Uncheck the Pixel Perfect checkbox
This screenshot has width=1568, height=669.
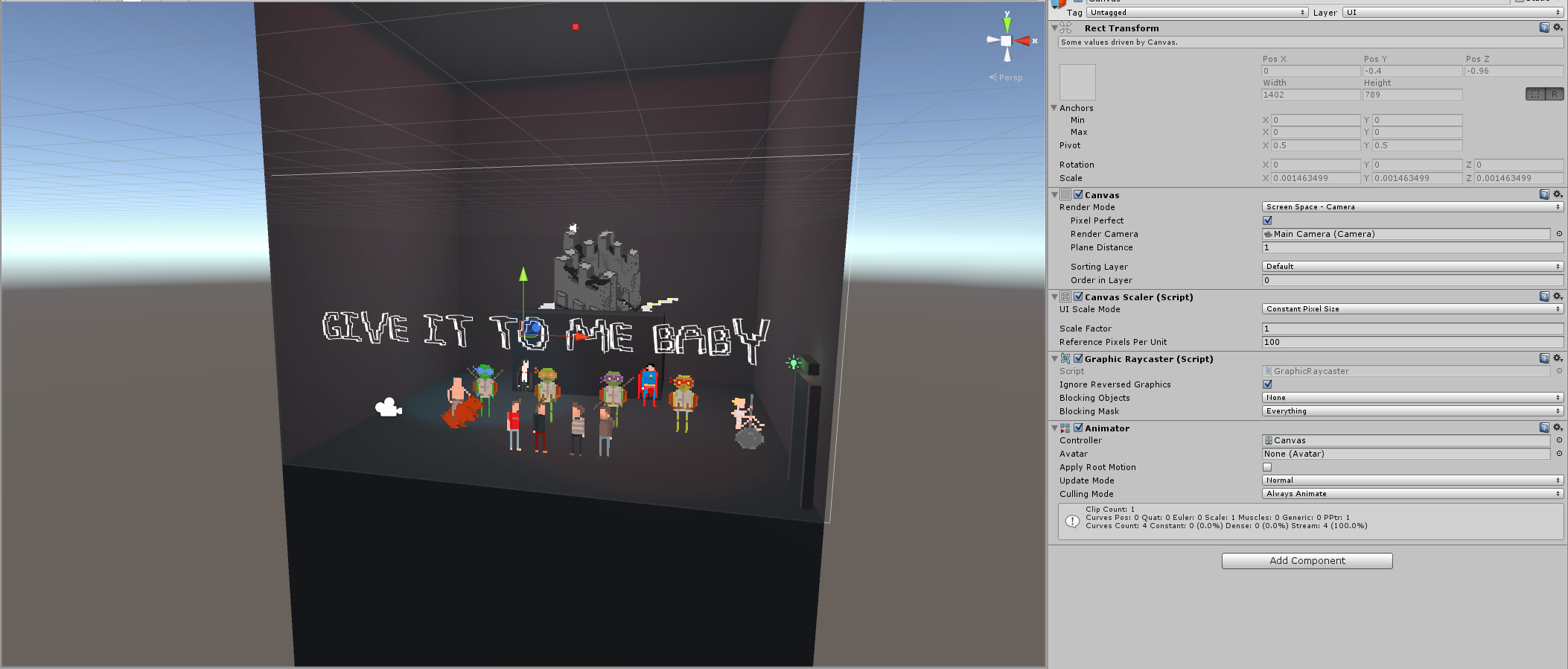tap(1267, 221)
